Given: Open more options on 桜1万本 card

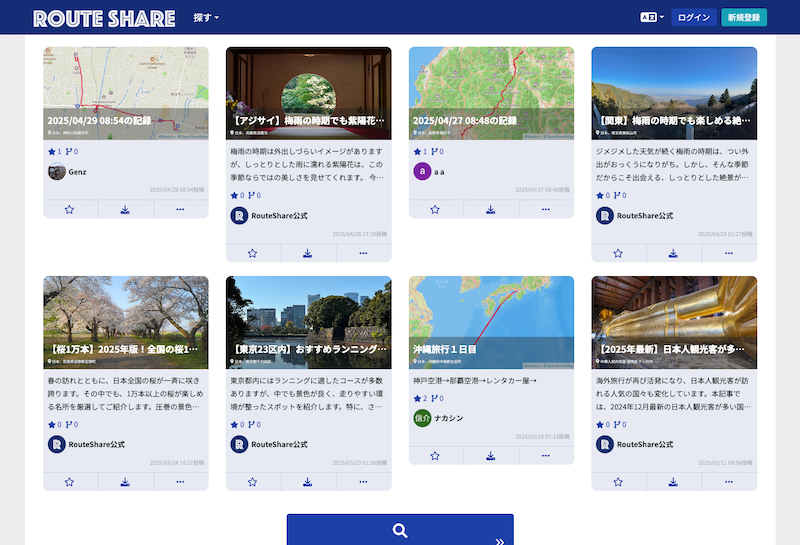Looking at the screenshot, I should coord(181,482).
